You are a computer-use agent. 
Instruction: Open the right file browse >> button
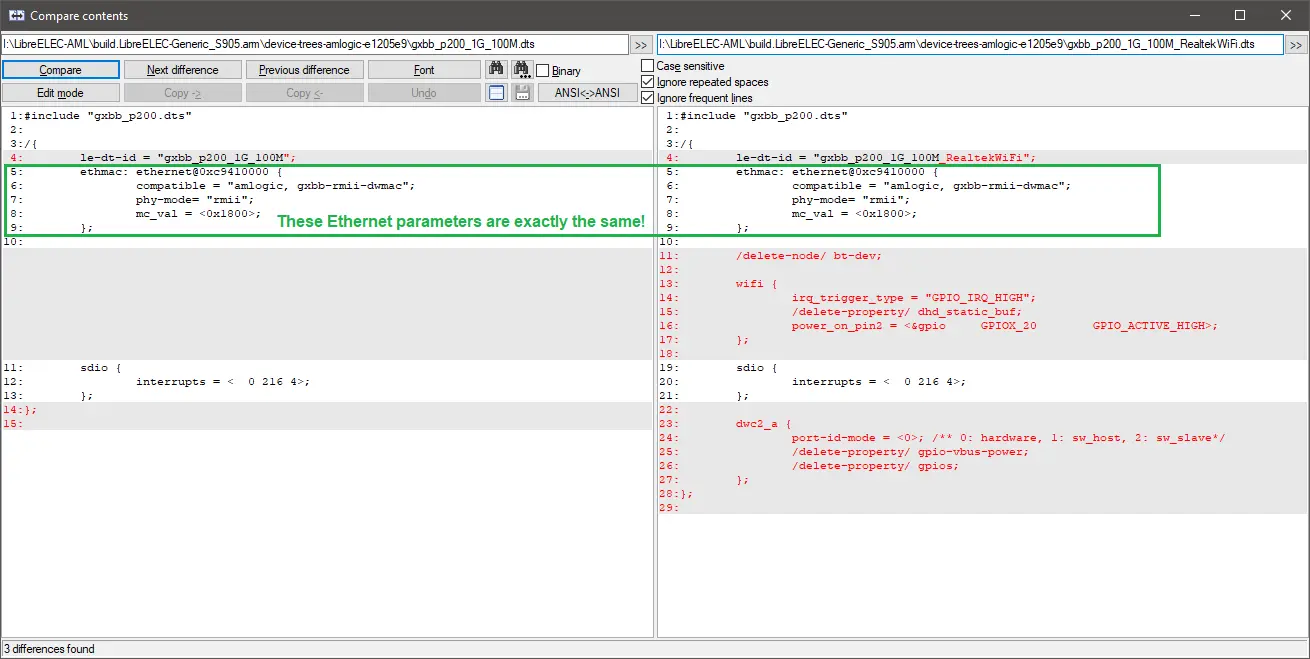point(1296,45)
